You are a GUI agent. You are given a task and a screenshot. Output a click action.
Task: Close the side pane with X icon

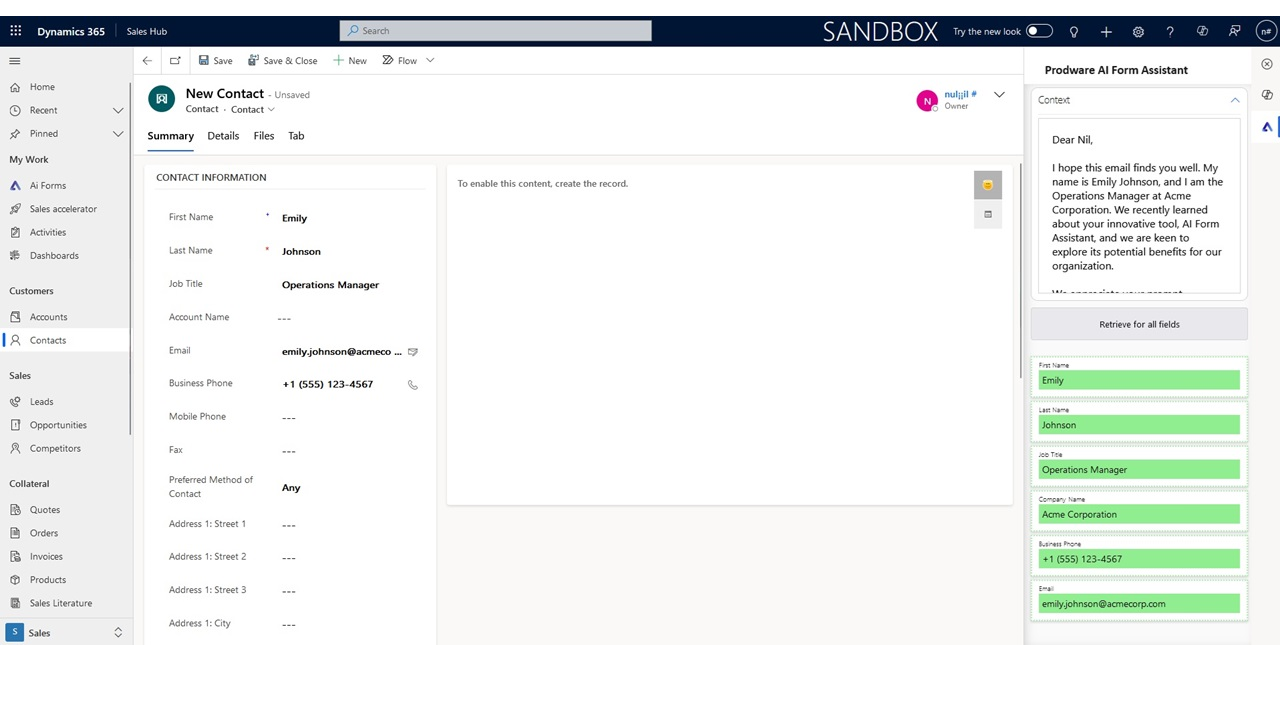[1267, 64]
